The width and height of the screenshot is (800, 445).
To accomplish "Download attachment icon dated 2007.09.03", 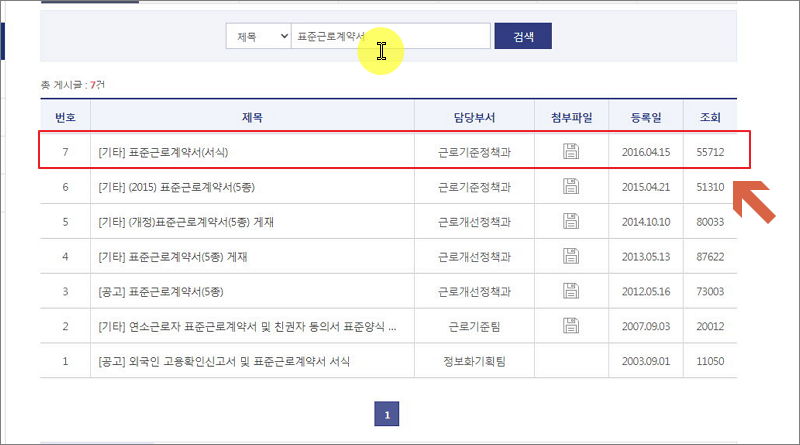I will [x=571, y=325].
